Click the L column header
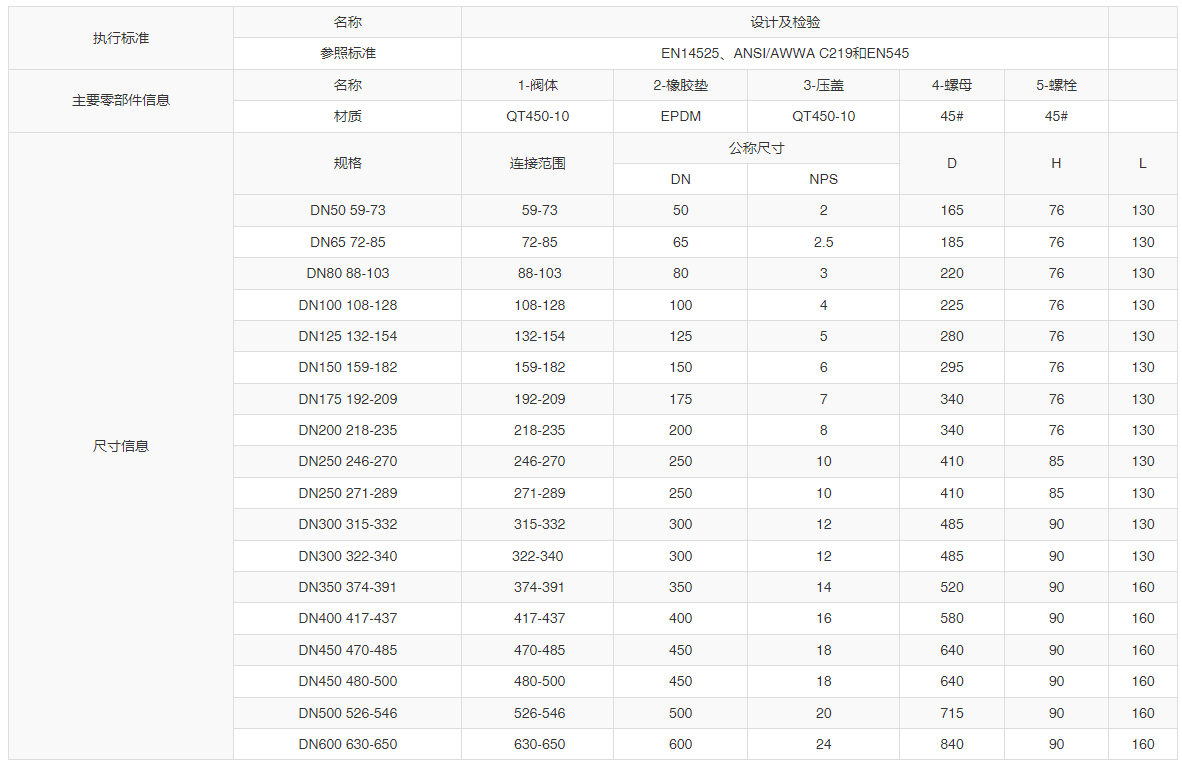Screen dimensions: 1182x766 1142,163
